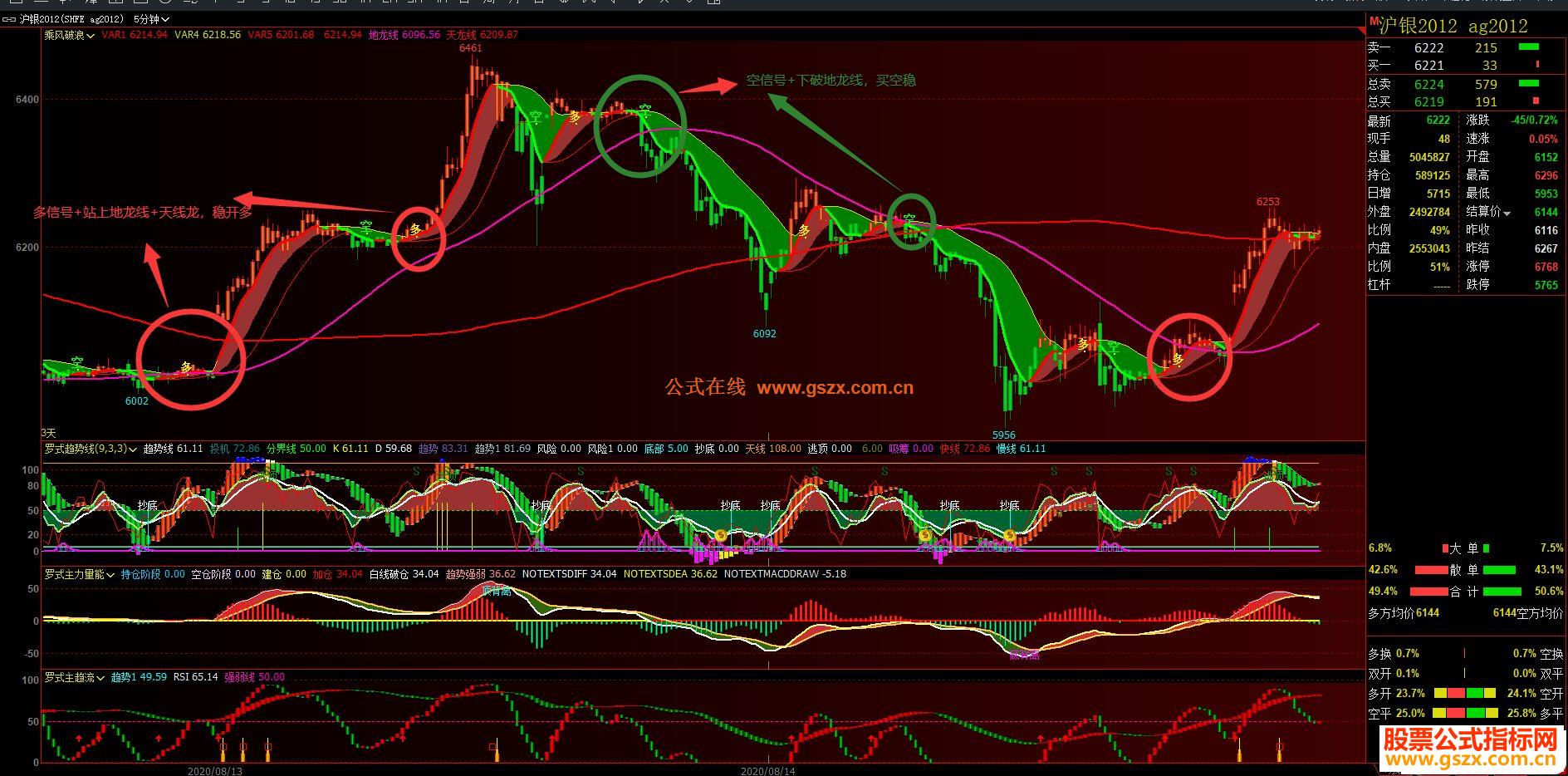
Task: Select the 跌停 price 5765
Action: coord(1546,285)
